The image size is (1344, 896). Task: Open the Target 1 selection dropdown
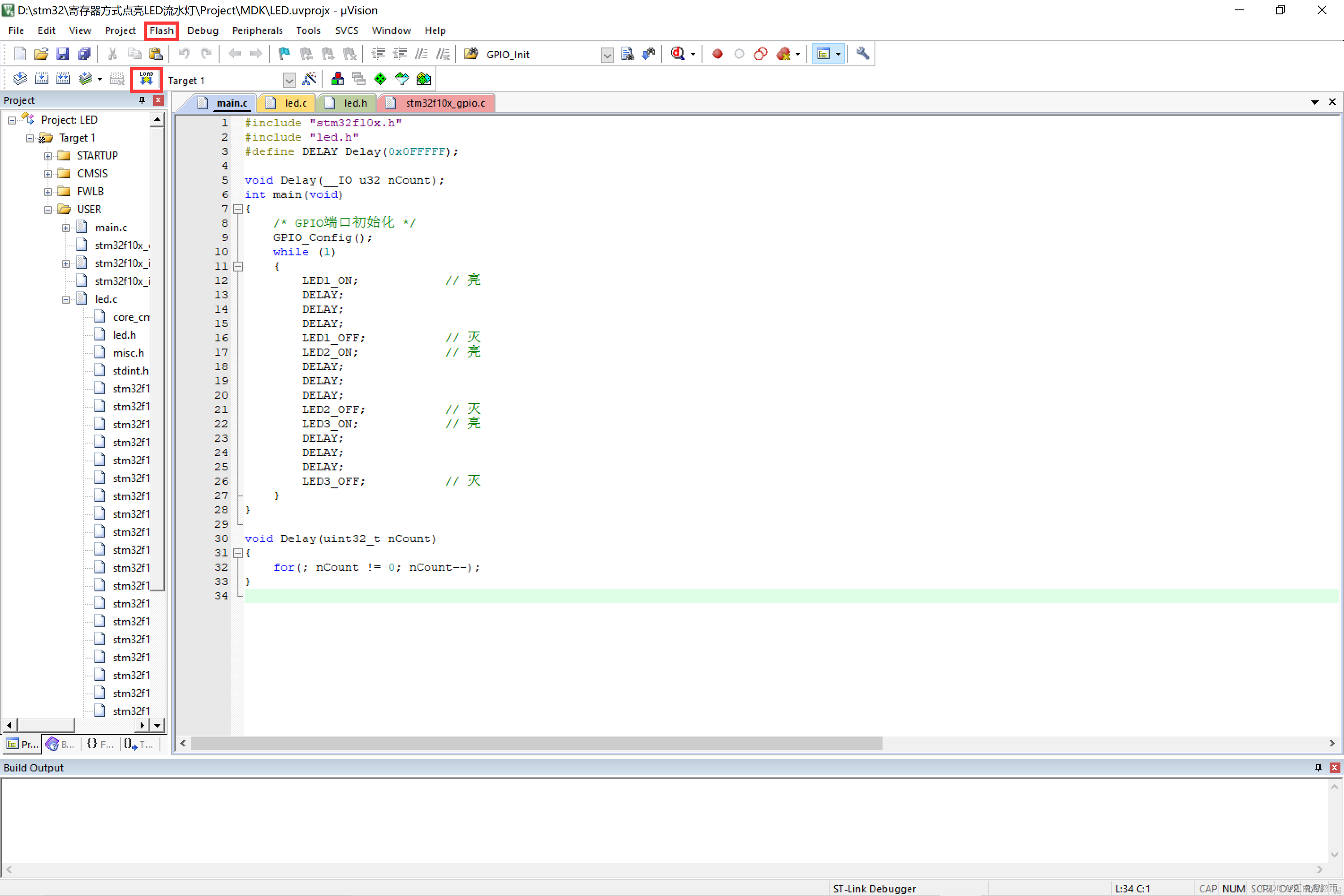point(289,80)
